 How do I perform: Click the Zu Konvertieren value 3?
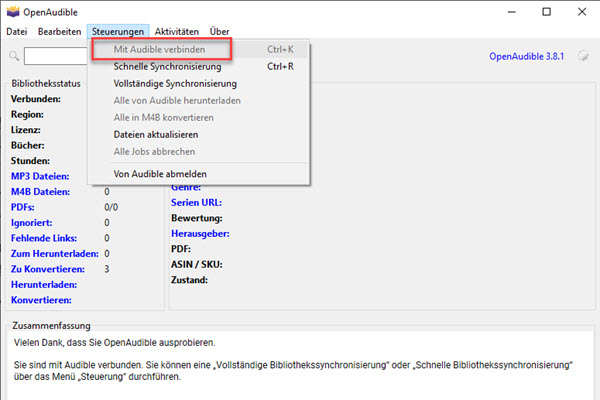107,269
